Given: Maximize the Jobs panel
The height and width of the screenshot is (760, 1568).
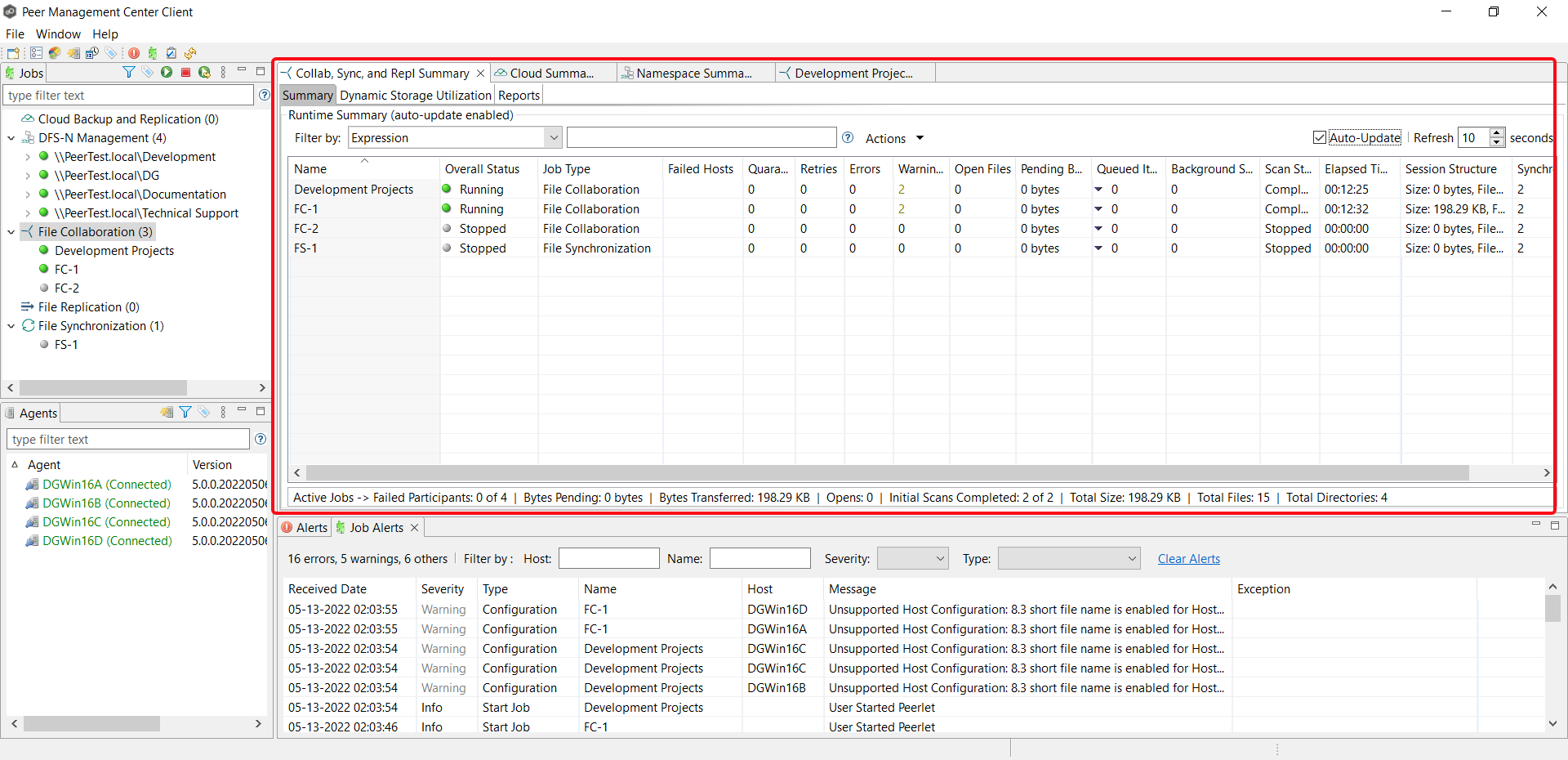Looking at the screenshot, I should (x=261, y=71).
